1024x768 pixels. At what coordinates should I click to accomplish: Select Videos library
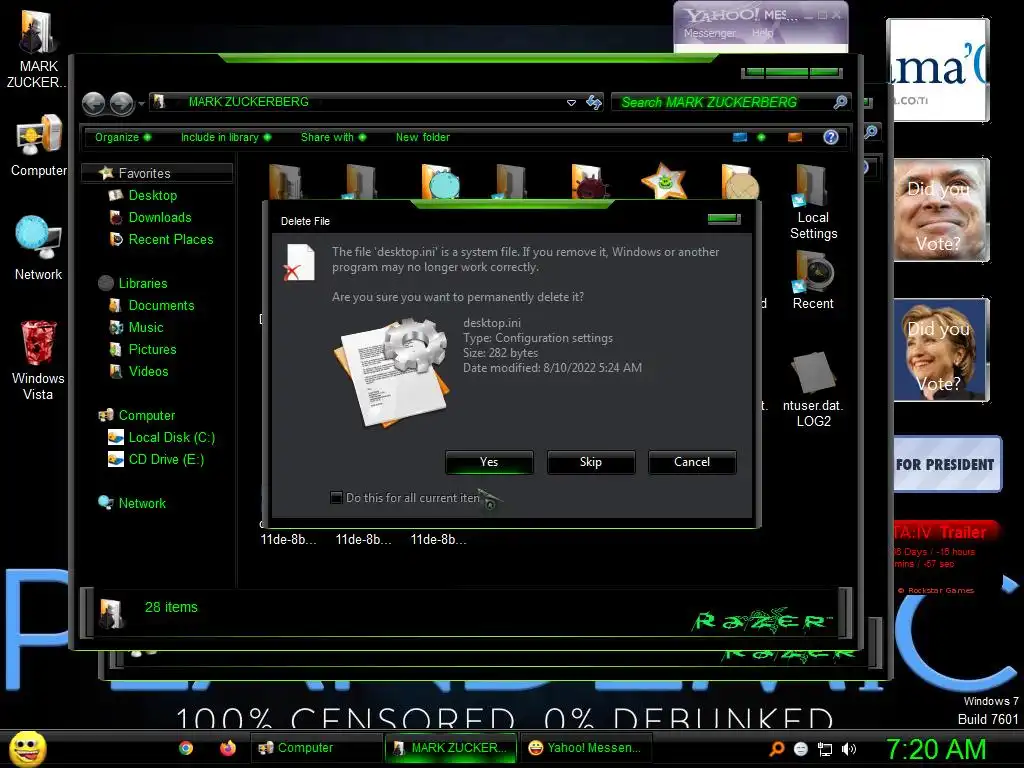148,372
